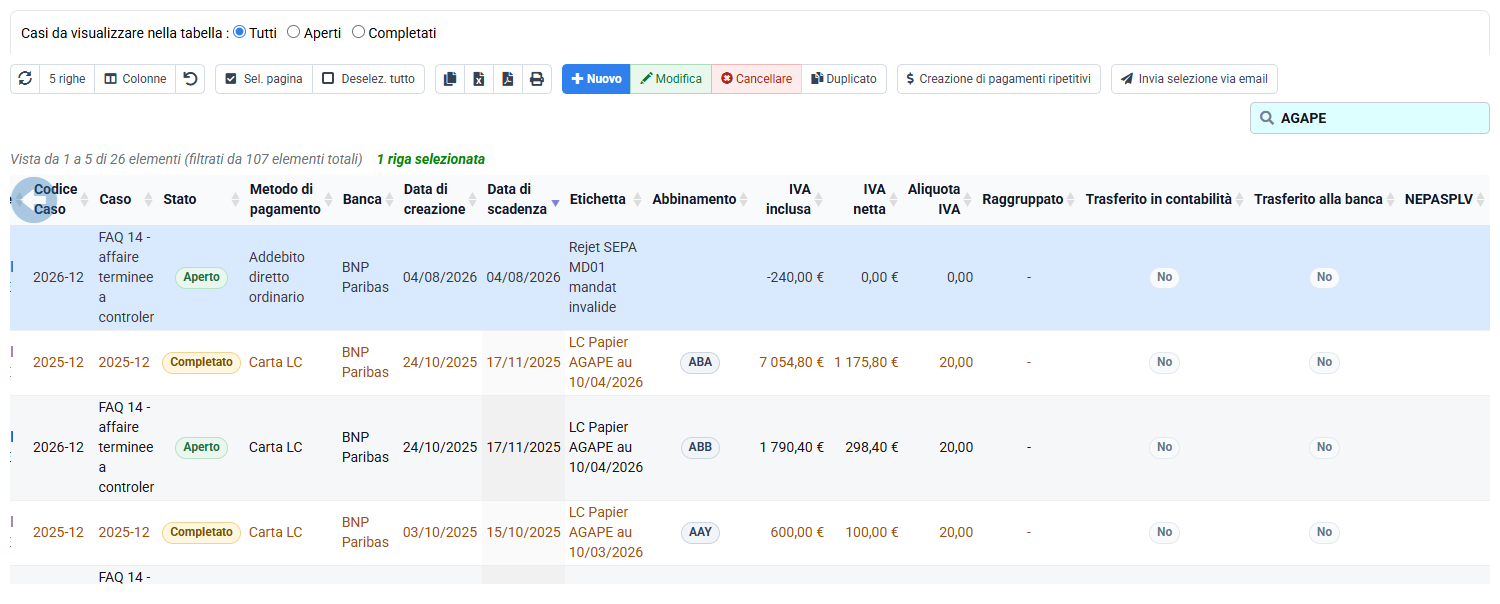Select the Tutti radio button
Viewport: 1500px width, 604px height.
tap(239, 32)
